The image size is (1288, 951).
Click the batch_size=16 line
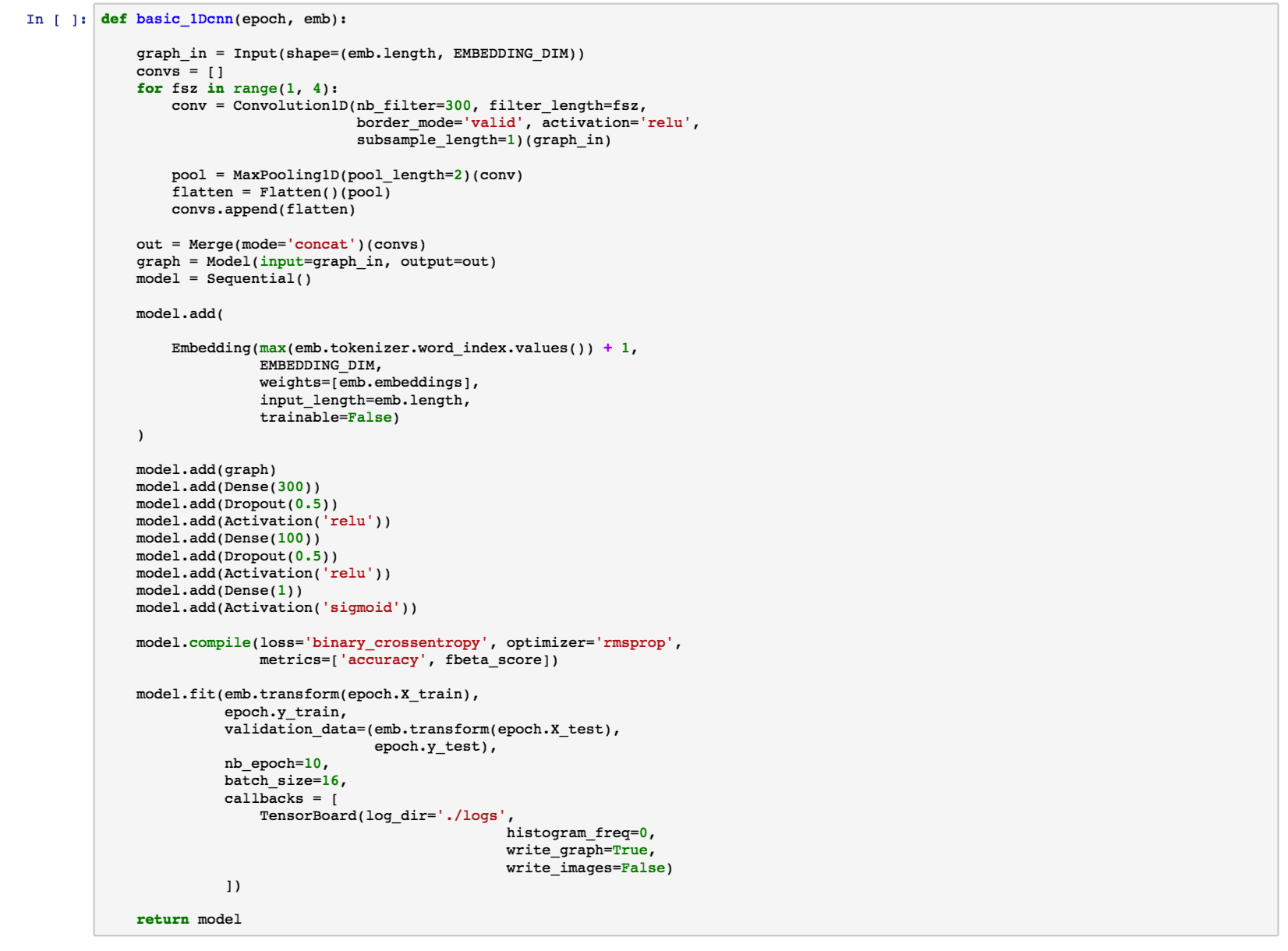click(x=285, y=781)
